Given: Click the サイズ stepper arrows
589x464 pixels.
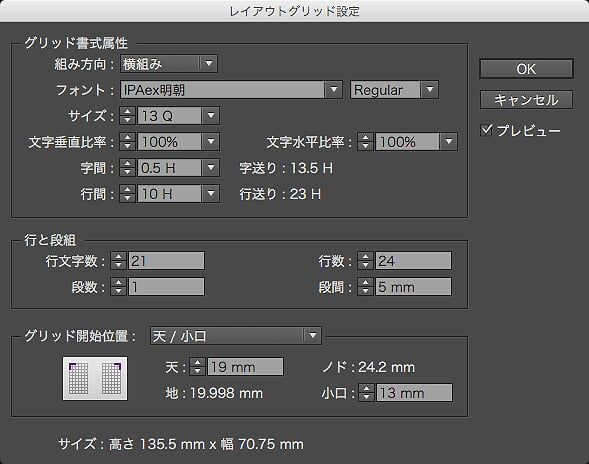Looking at the screenshot, I should (x=127, y=116).
